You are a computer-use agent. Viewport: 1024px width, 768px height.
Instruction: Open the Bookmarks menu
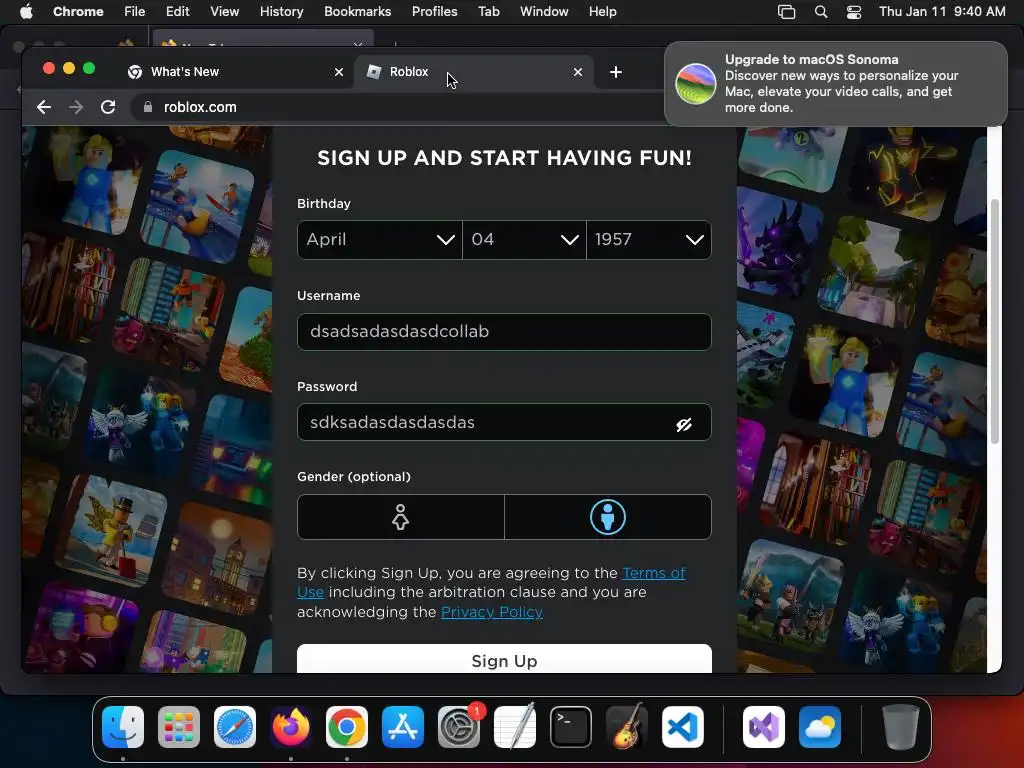[x=357, y=12]
